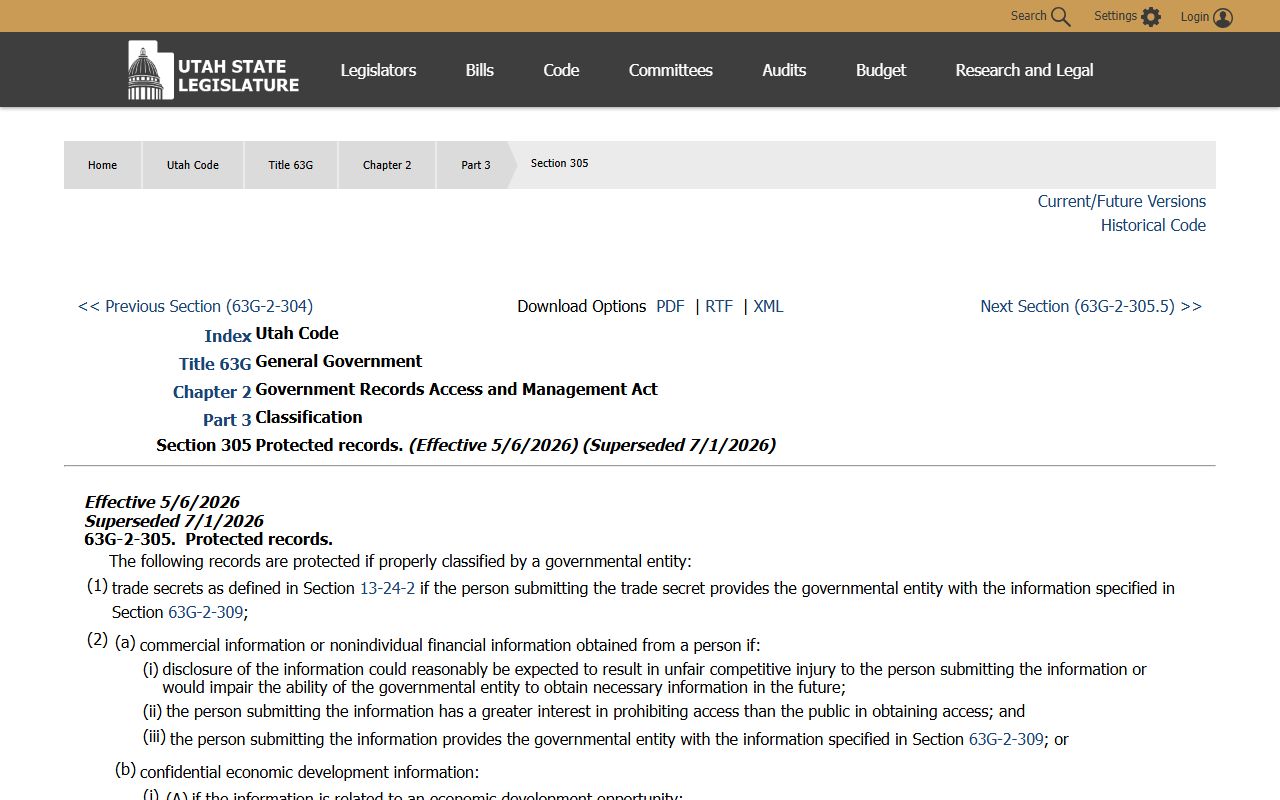Open the Index link
The image size is (1280, 800).
tap(228, 336)
